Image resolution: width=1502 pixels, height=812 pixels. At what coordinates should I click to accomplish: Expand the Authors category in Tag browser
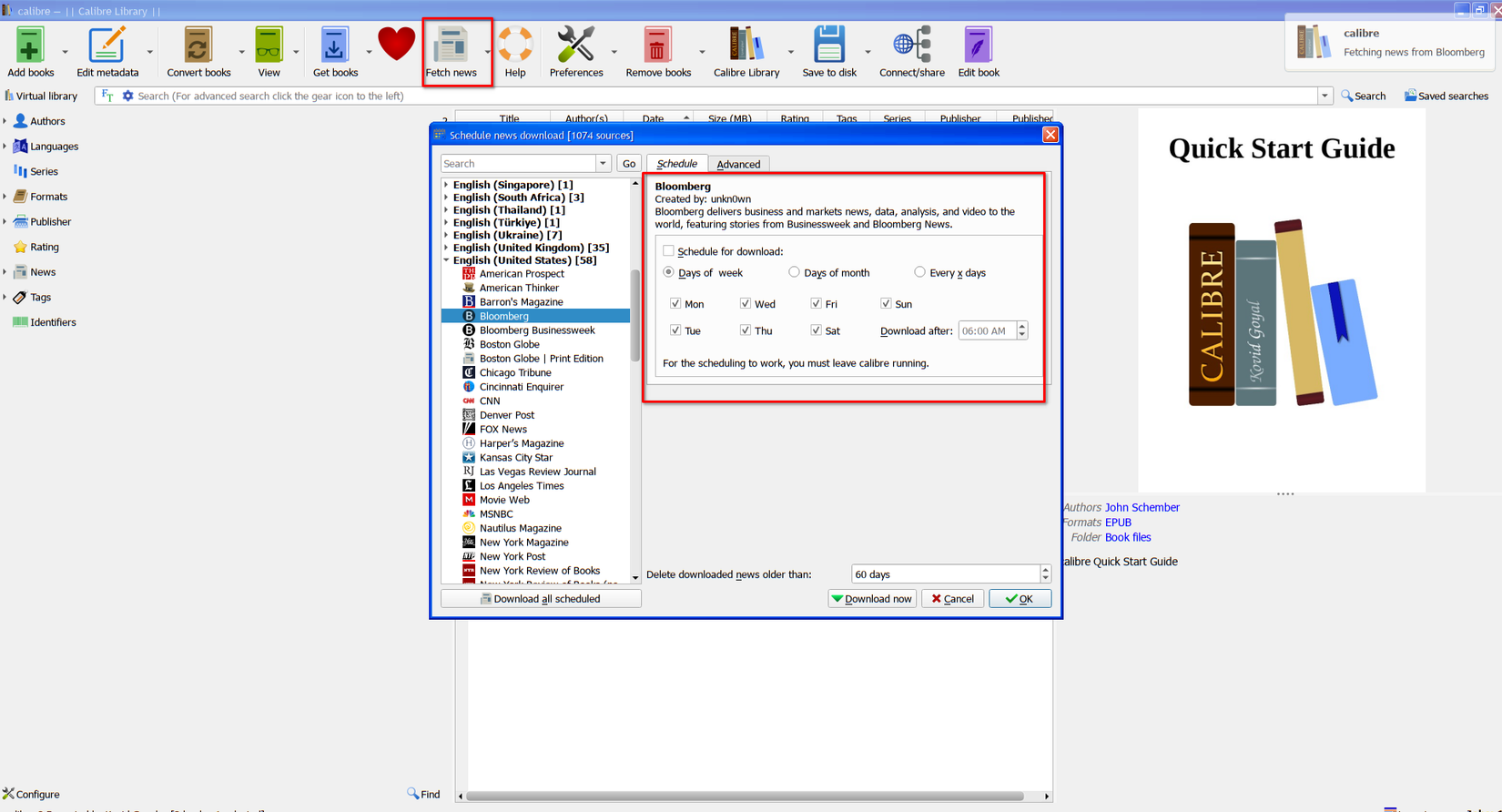(5, 121)
